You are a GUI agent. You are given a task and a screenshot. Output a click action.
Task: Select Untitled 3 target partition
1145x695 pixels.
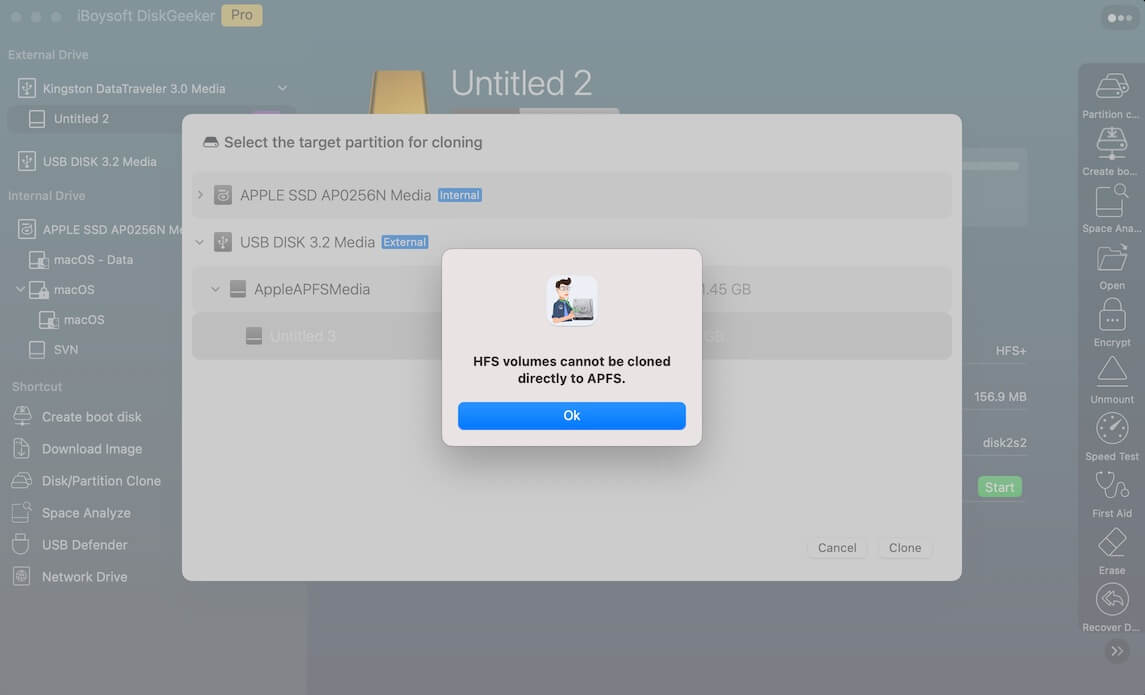coord(302,336)
